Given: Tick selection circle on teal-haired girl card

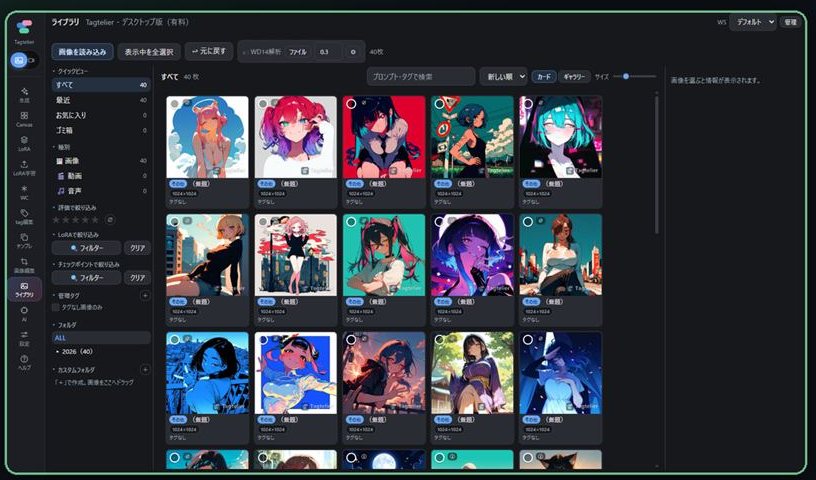Looking at the screenshot, I should click(528, 104).
